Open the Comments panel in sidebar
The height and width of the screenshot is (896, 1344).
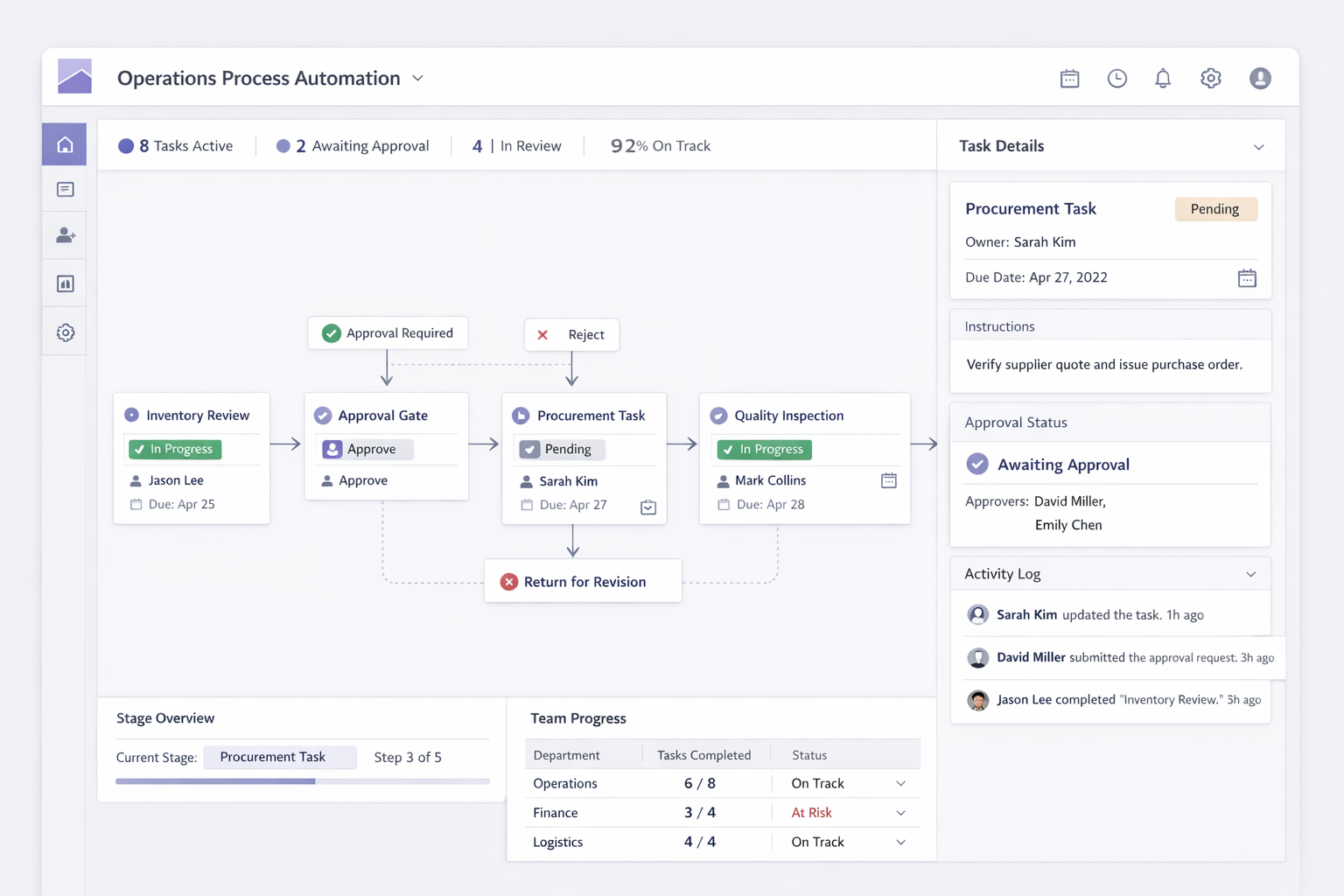pos(64,189)
